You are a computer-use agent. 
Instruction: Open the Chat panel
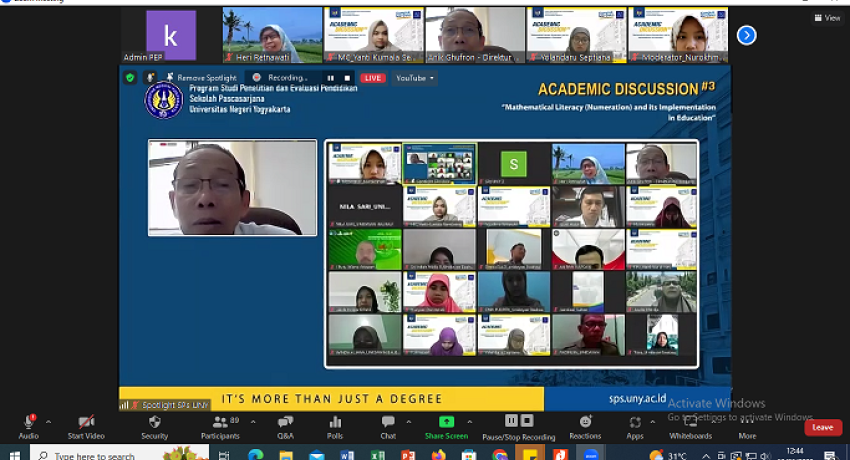click(388, 426)
